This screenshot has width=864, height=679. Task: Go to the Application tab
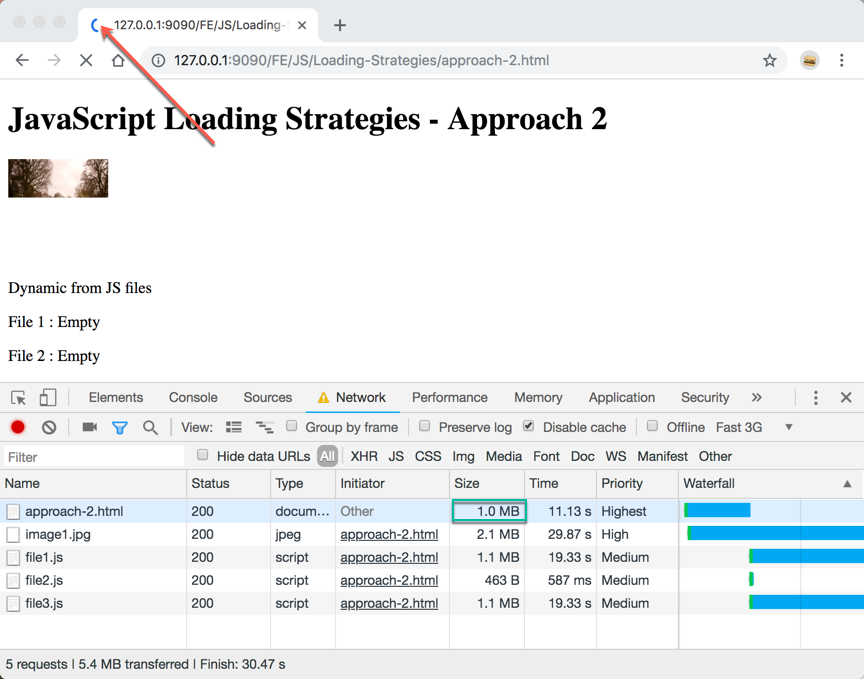[622, 397]
